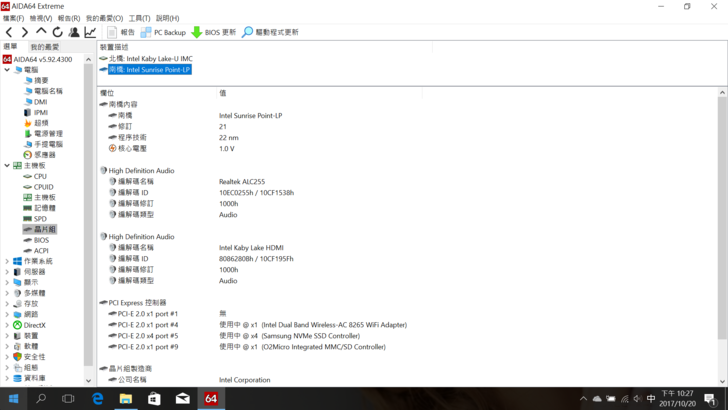Open taskbar Search
The width and height of the screenshot is (728, 410).
(x=41, y=399)
